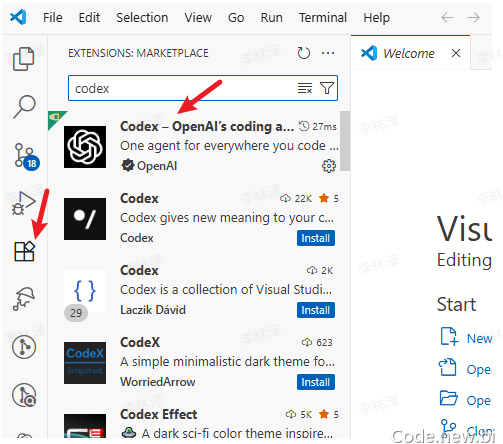Screen dimensions: 503x444
Task: Open Run and Debug view
Action: click(x=23, y=203)
